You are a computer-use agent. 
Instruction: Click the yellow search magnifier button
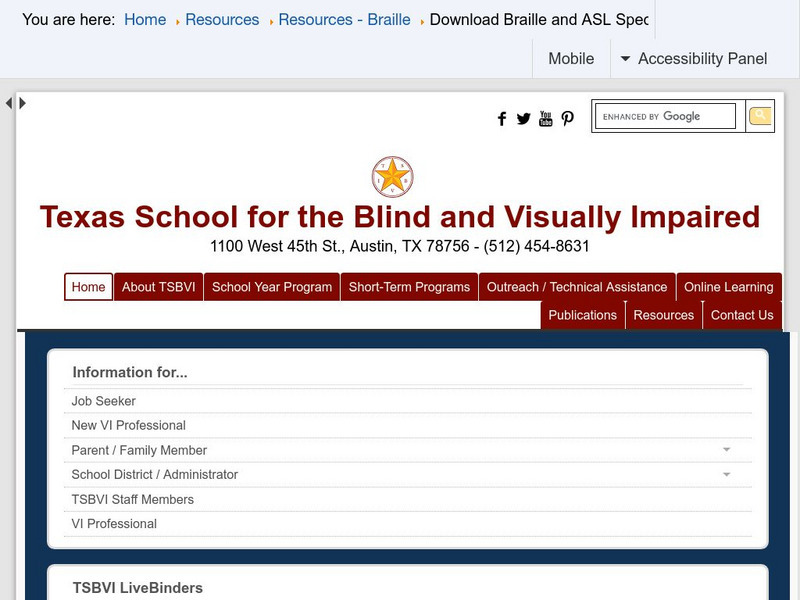[760, 116]
